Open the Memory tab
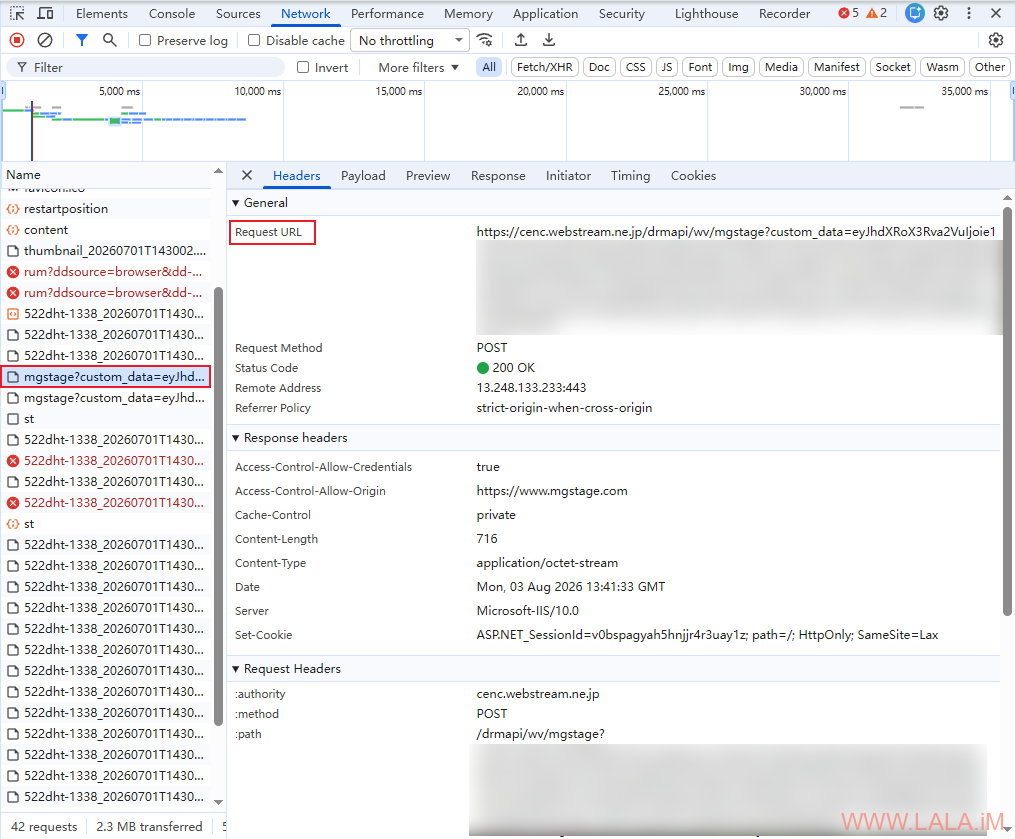Viewport: 1015px width, 839px height. pyautogui.click(x=468, y=13)
